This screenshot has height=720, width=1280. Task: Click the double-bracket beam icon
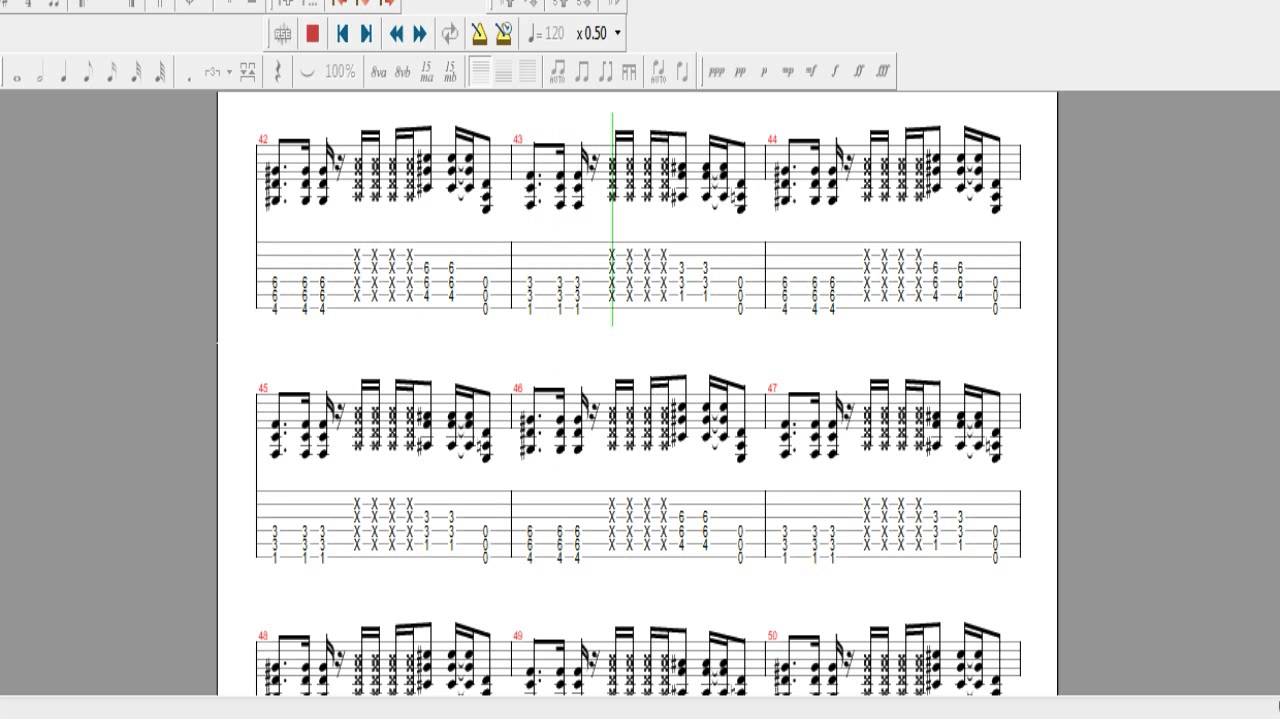tap(629, 72)
